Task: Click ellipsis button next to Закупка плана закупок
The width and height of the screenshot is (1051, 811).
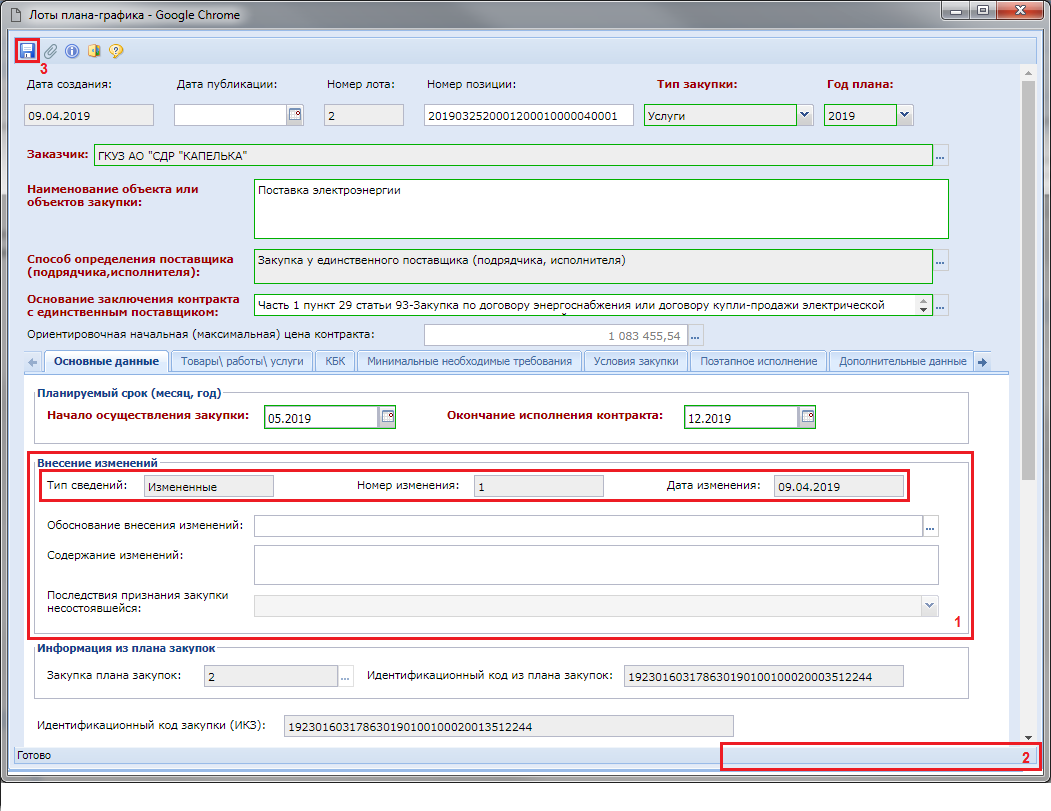Action: pyautogui.click(x=346, y=677)
